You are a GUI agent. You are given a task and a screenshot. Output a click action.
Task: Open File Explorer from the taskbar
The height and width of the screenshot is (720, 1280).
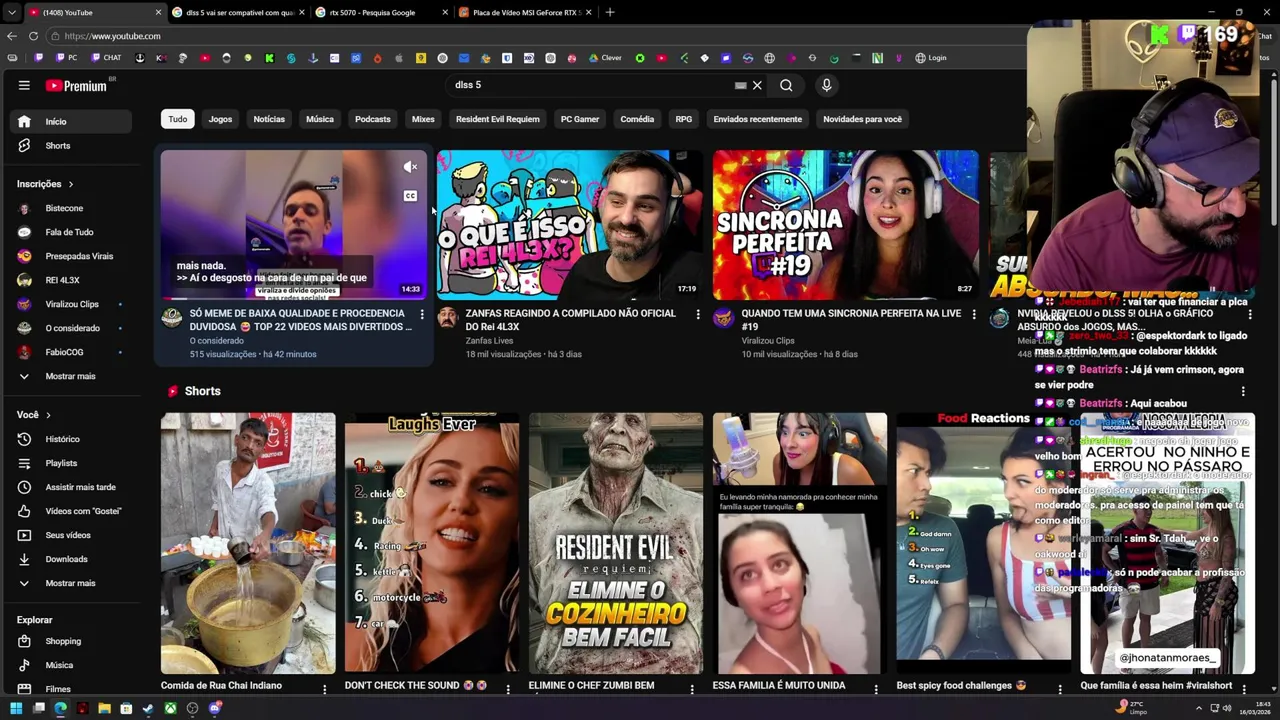pyautogui.click(x=104, y=709)
